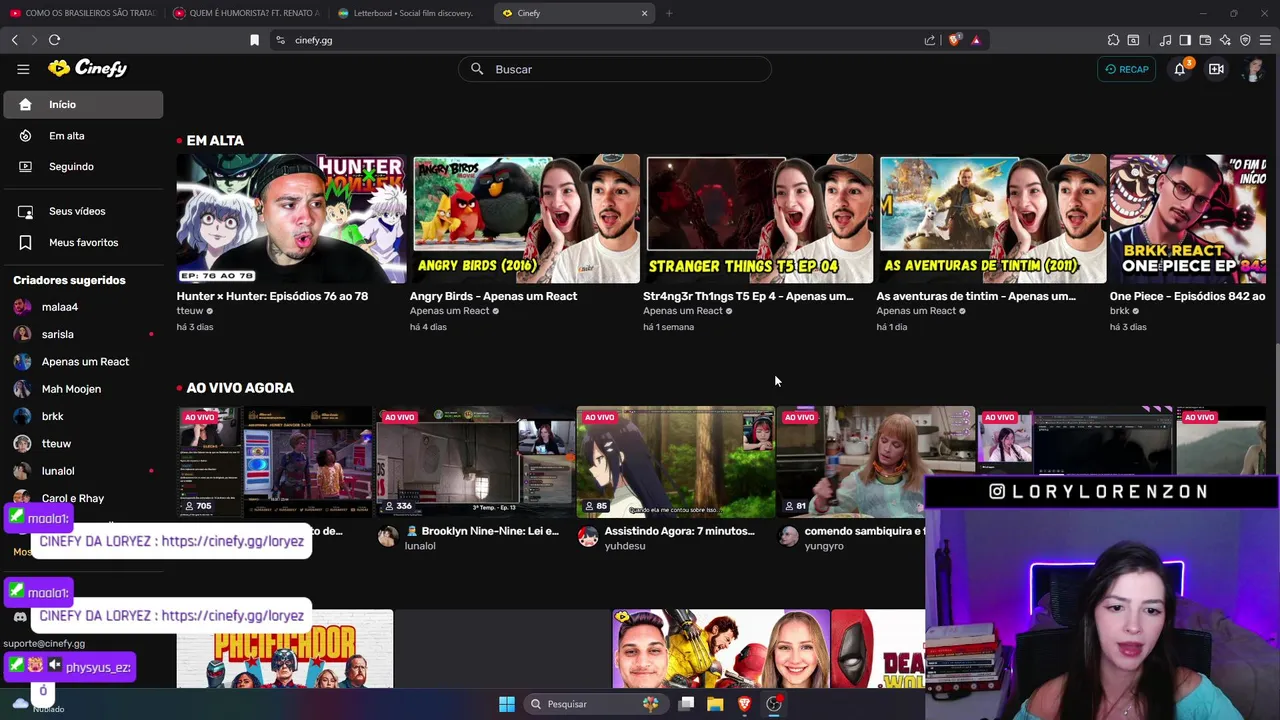Click the Brave Rewards triangle icon
Image resolution: width=1280 pixels, height=720 pixels.
[976, 40]
